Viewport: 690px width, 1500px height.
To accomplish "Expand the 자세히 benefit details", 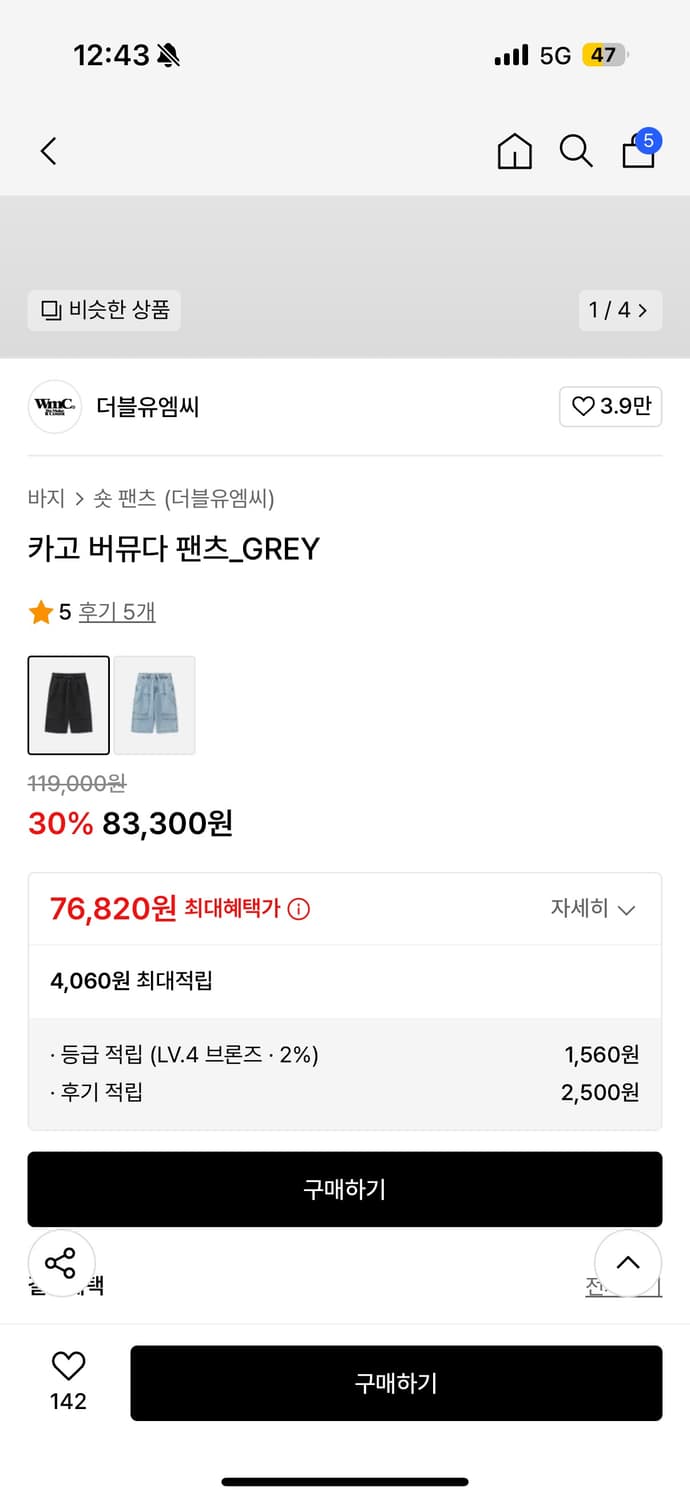I will [593, 909].
